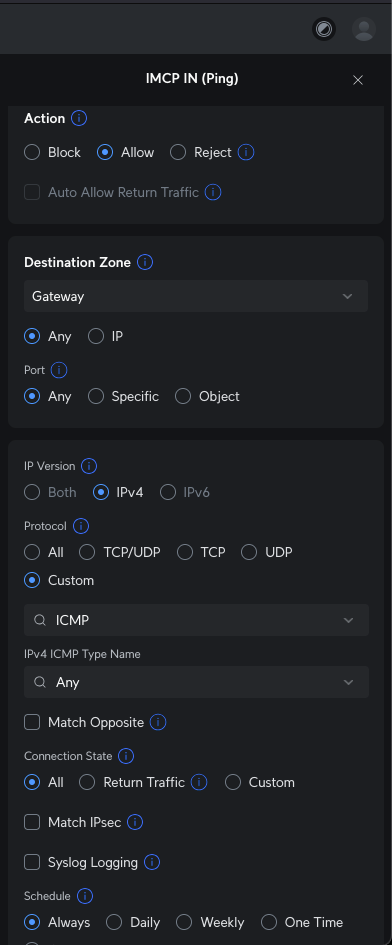Select the Block action radio button
Viewport: 392px width, 945px height.
[32, 152]
